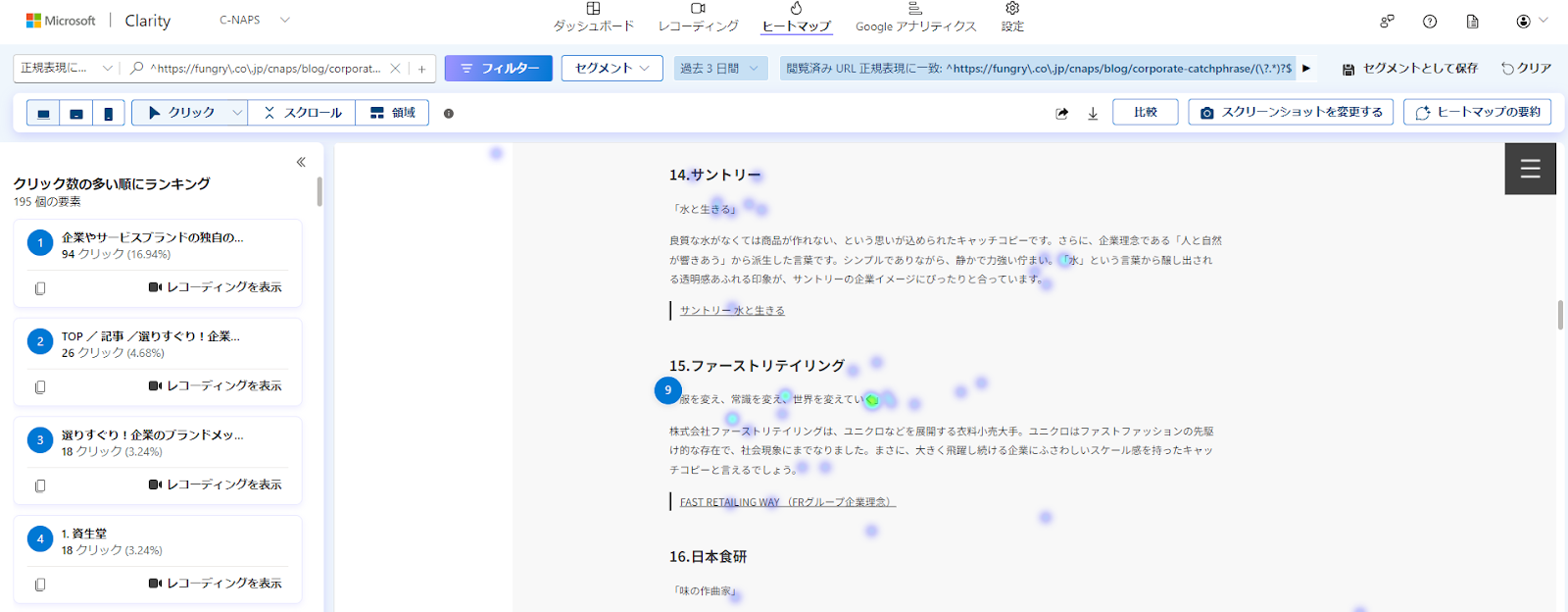Switch to スクロール heatmap
1568x612 pixels.
pos(302,113)
